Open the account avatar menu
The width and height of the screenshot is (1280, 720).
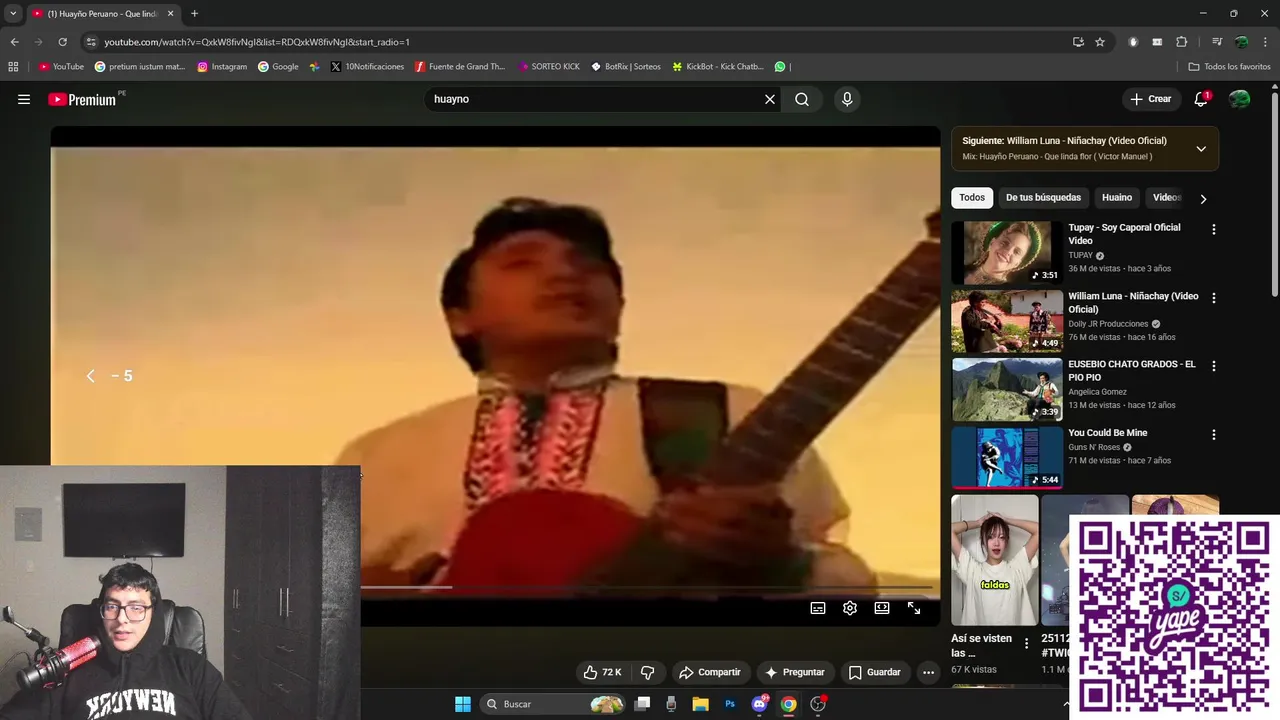[x=1239, y=99]
